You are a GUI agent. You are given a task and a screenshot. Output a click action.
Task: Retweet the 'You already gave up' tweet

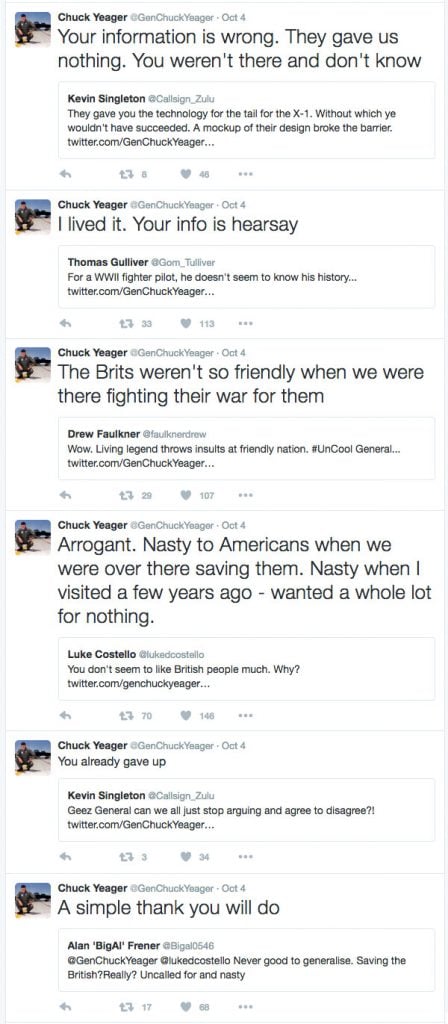[124, 857]
